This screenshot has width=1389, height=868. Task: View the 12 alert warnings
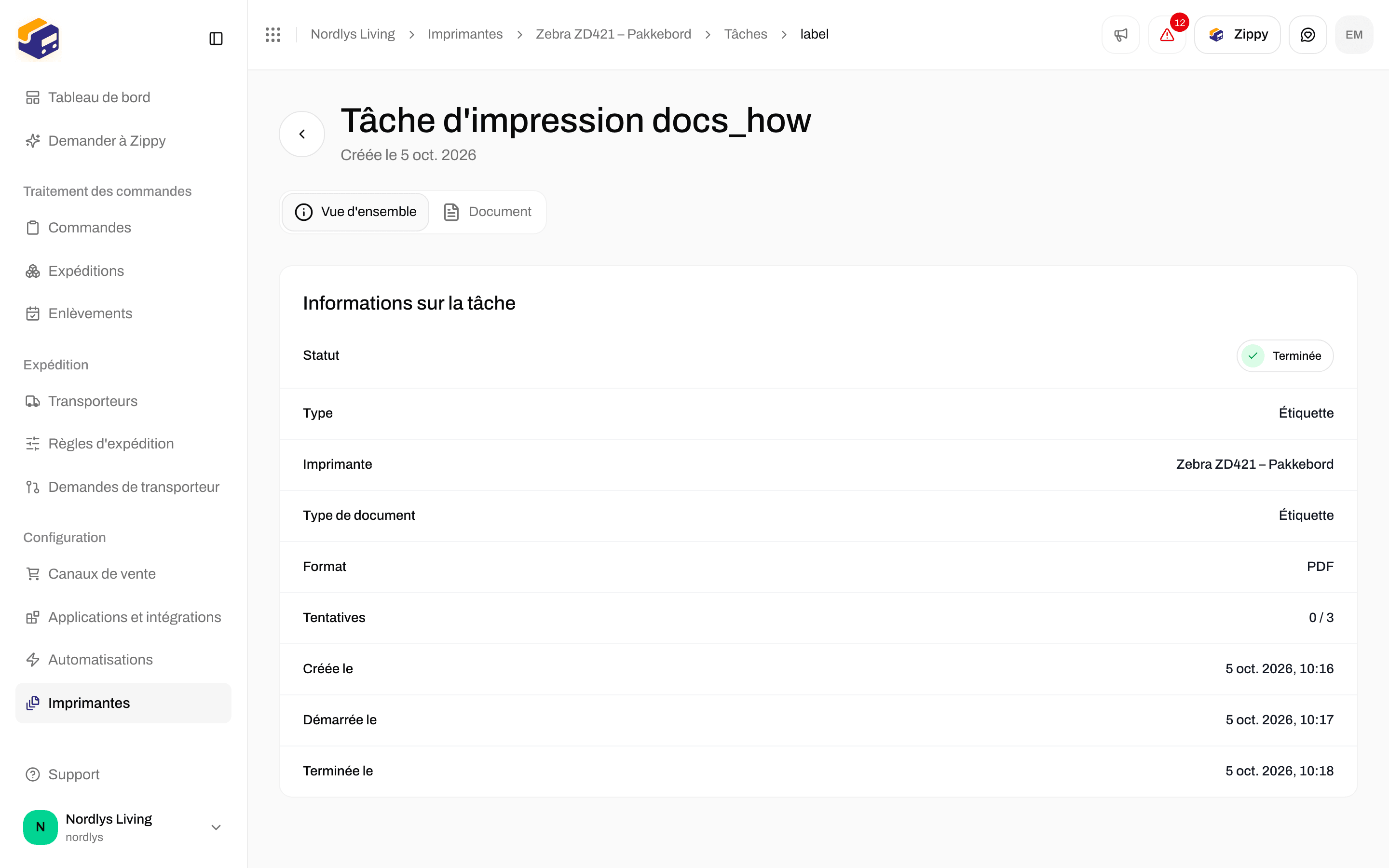1167,34
